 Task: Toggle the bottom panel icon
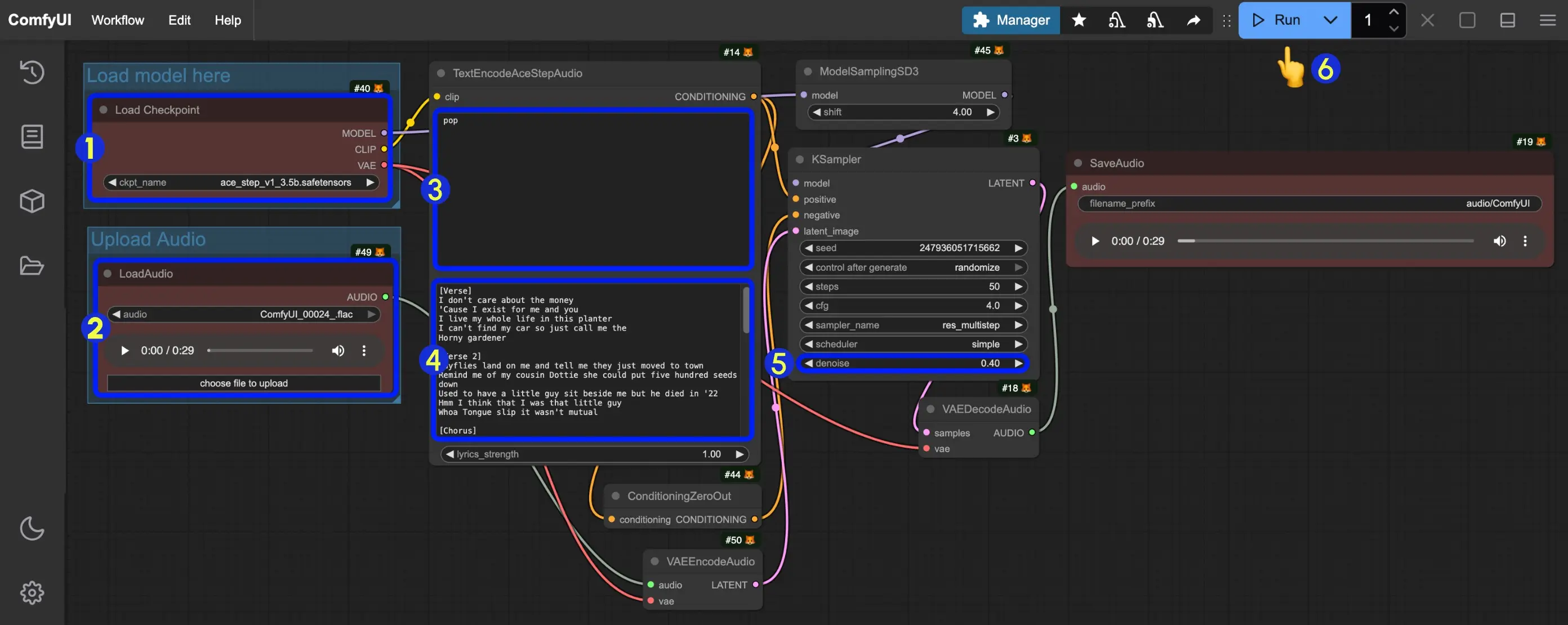[1507, 20]
